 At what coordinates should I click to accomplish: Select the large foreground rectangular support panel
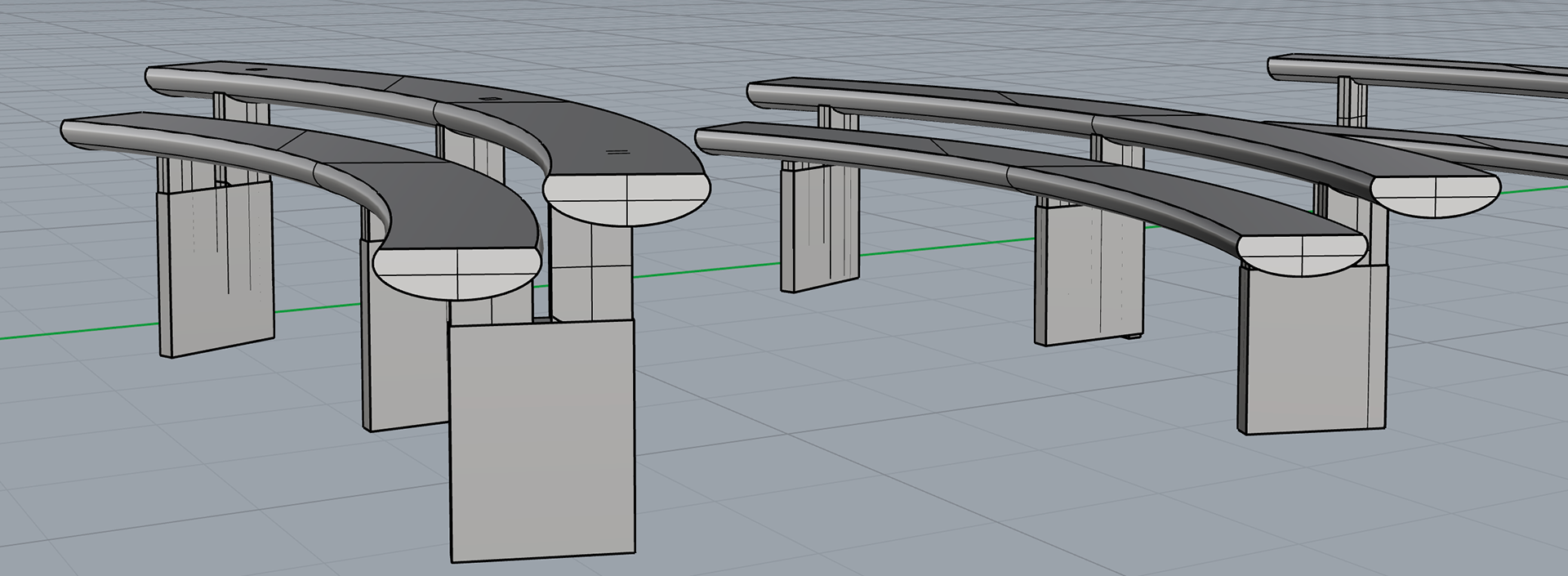point(542,441)
